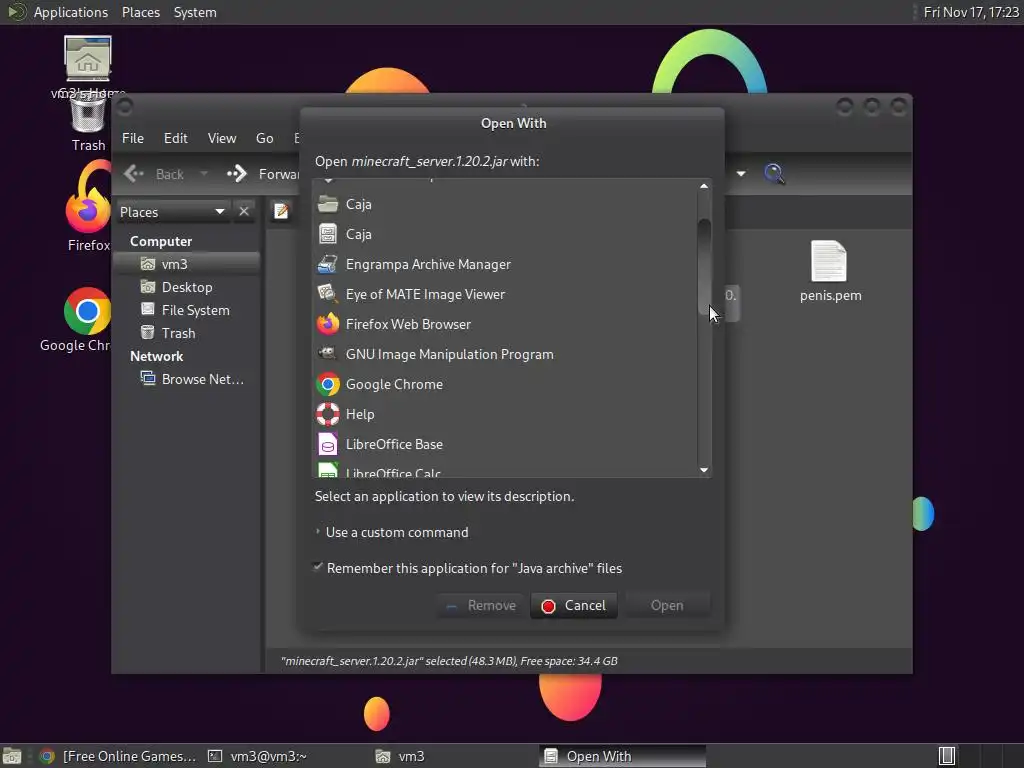Click the application list scrollbar thumb
1024x768 pixels.
(x=704, y=266)
